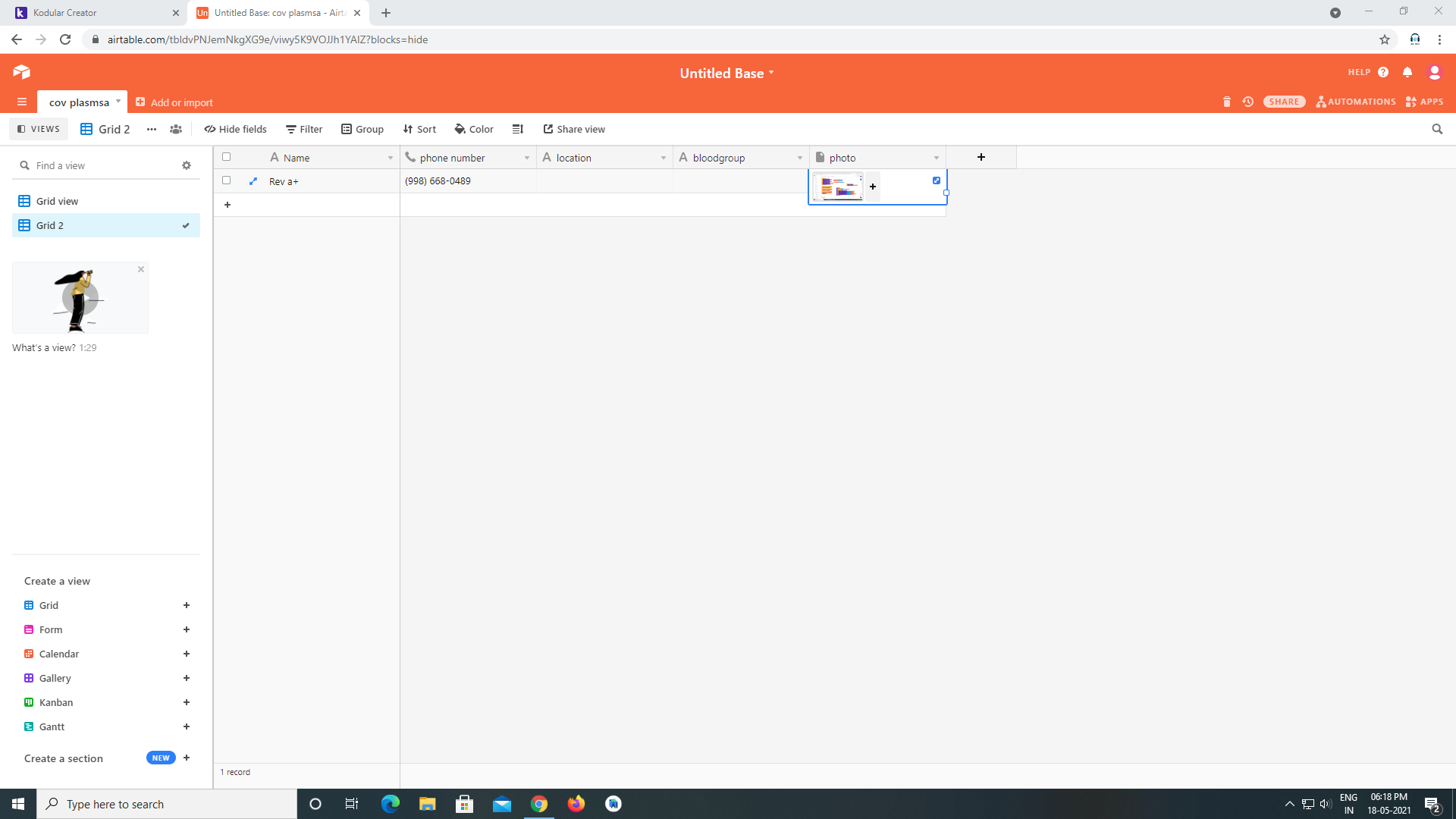
Task: Open phone number field dropdown arrow
Action: tap(527, 158)
